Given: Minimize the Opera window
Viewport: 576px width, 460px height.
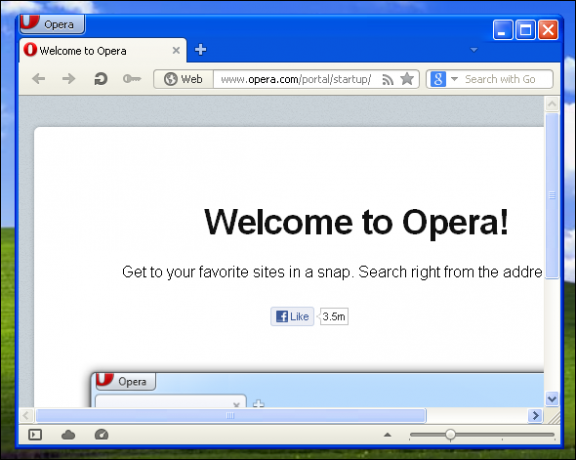Looking at the screenshot, I should [503, 30].
